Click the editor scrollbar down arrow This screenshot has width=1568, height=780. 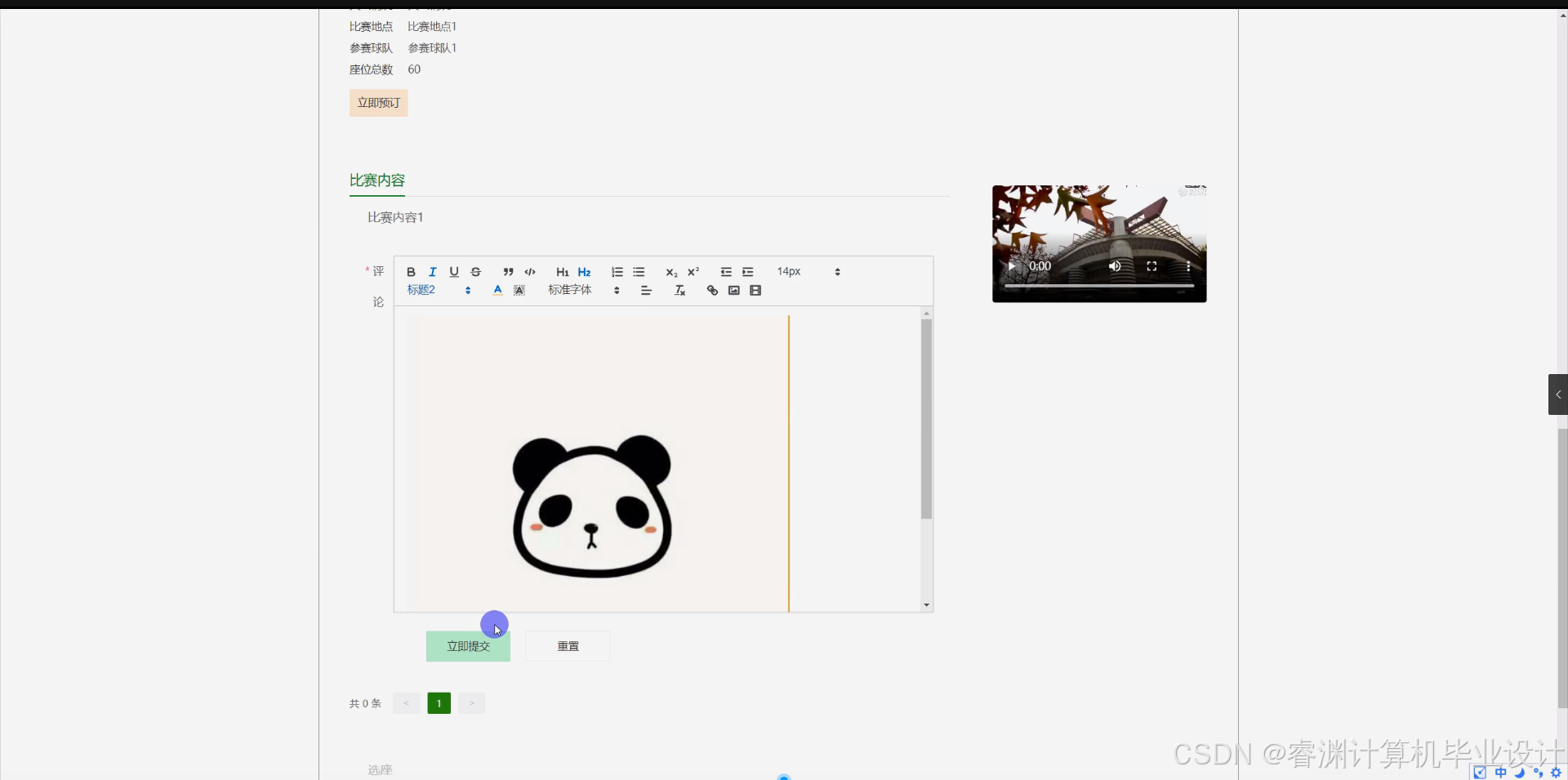[x=926, y=605]
